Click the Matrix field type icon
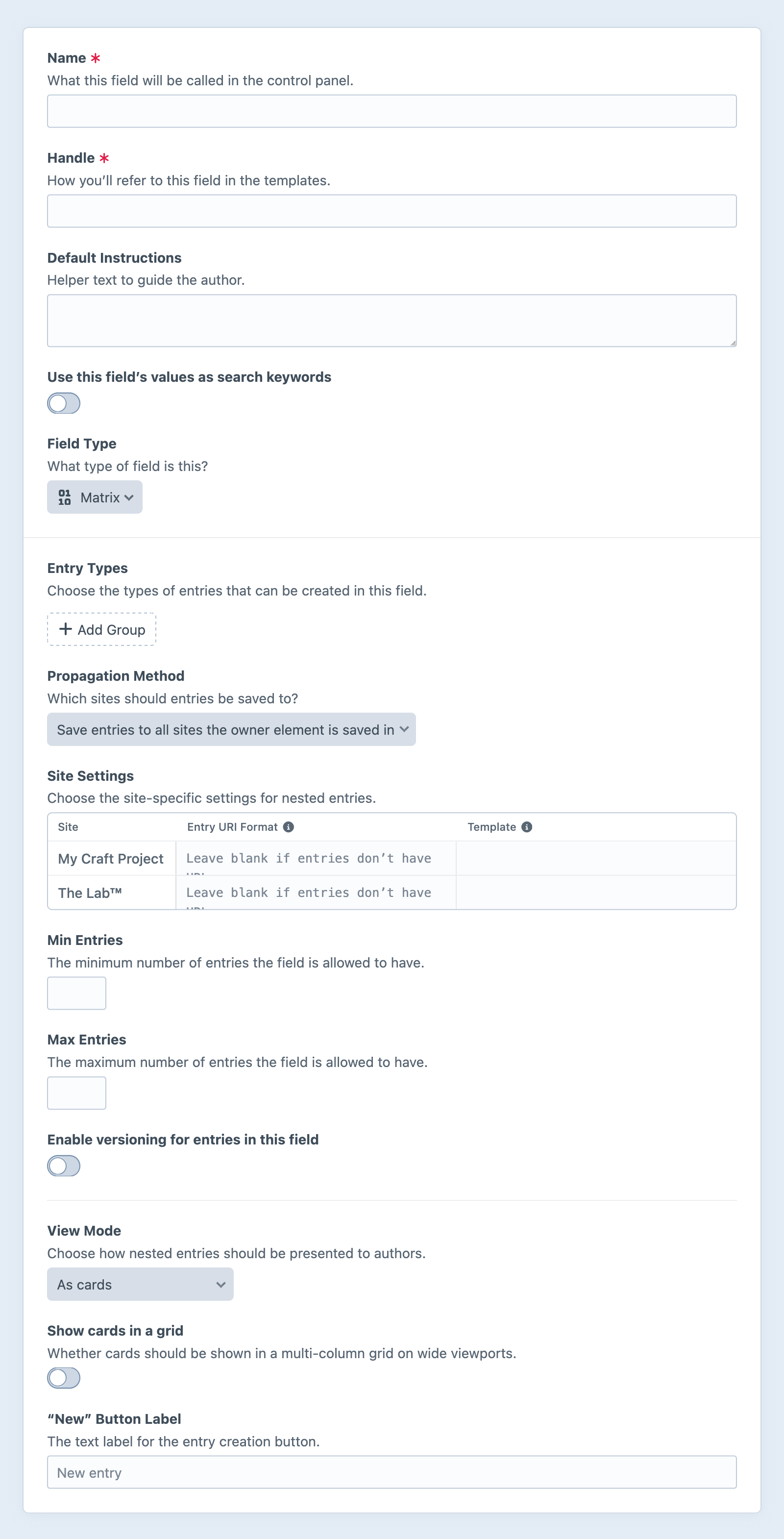The width and height of the screenshot is (784, 1539). [x=66, y=497]
